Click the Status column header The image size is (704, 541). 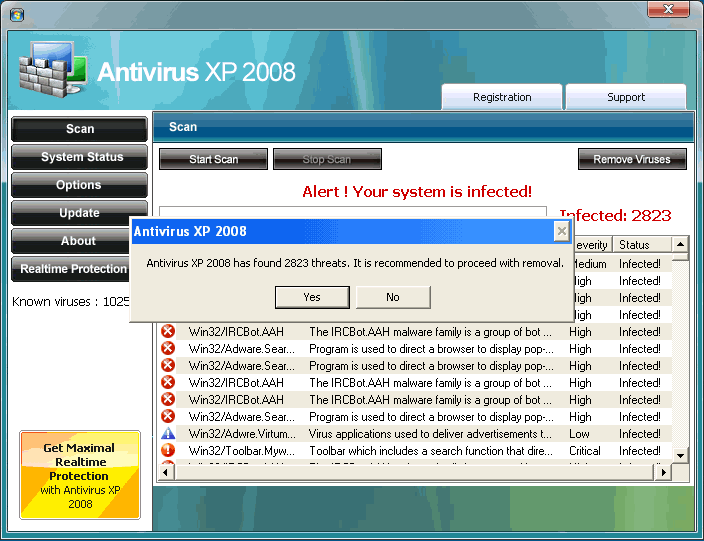coord(642,245)
